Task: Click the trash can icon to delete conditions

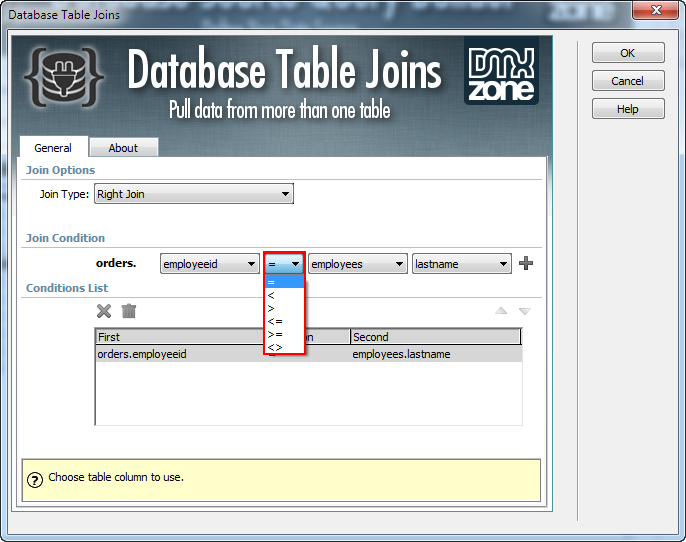Action: 129,311
